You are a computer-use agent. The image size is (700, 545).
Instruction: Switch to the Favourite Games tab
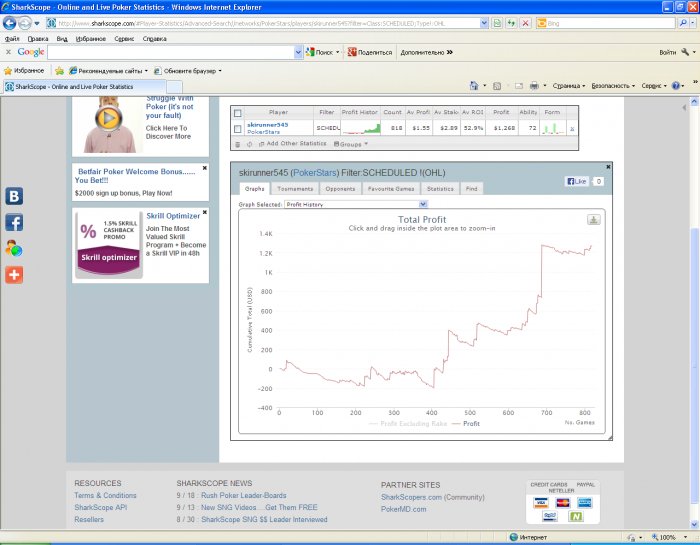pos(391,189)
